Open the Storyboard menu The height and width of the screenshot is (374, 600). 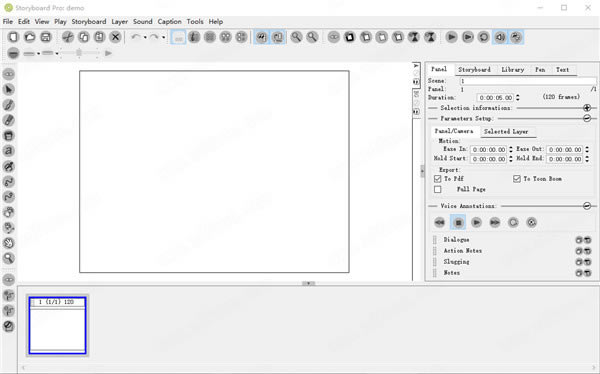point(89,21)
